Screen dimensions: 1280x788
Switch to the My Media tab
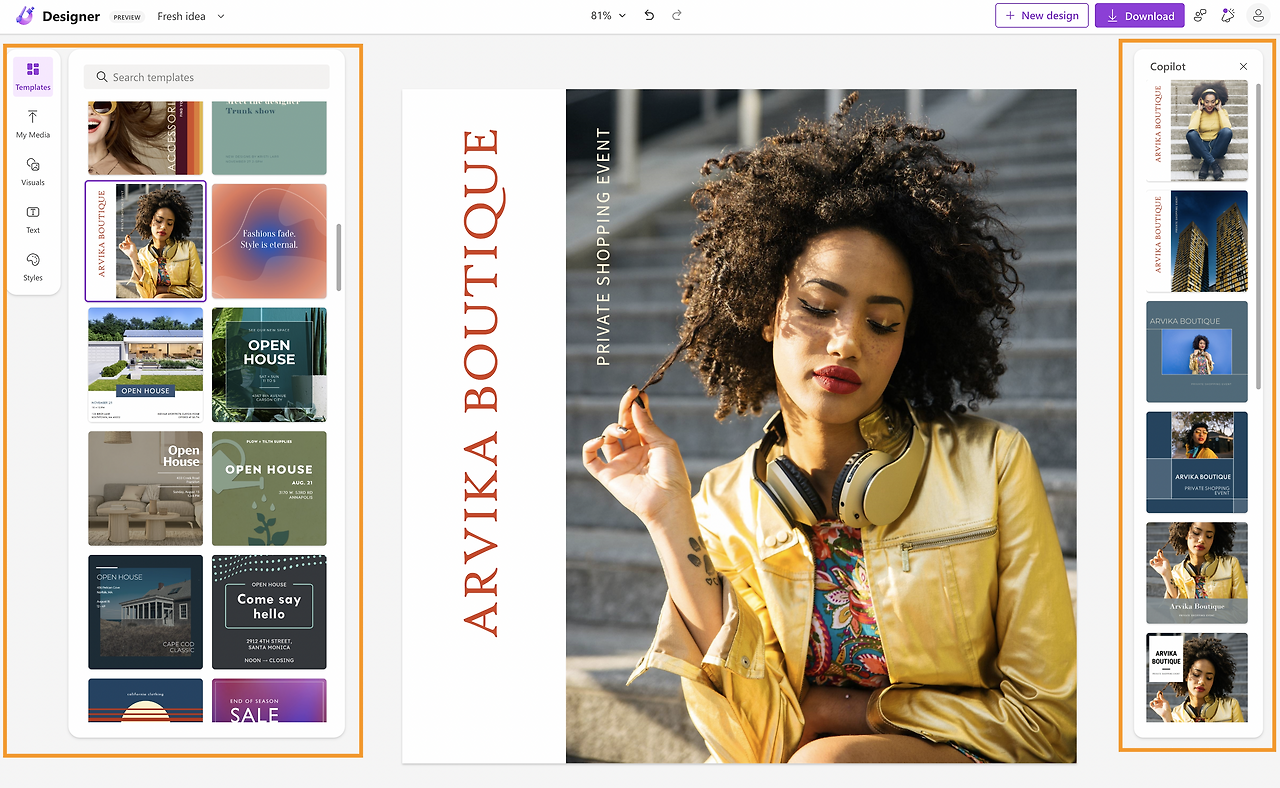pyautogui.click(x=33, y=124)
